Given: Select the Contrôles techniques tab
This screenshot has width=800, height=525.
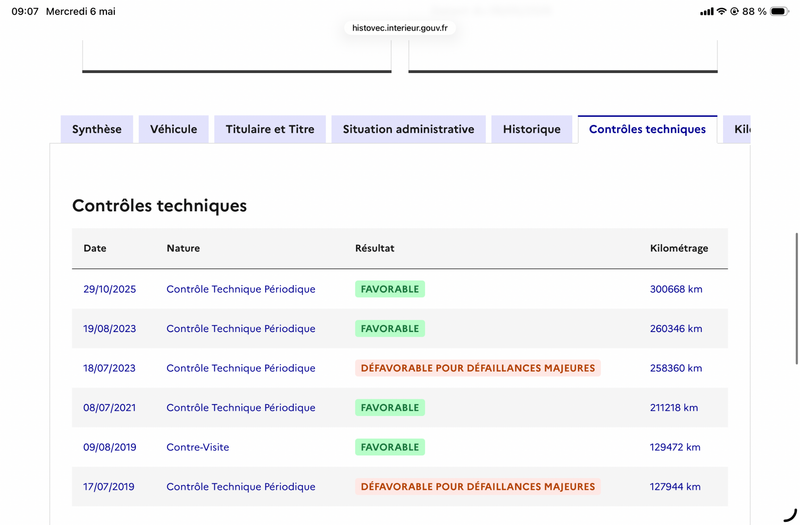Looking at the screenshot, I should pos(647,129).
